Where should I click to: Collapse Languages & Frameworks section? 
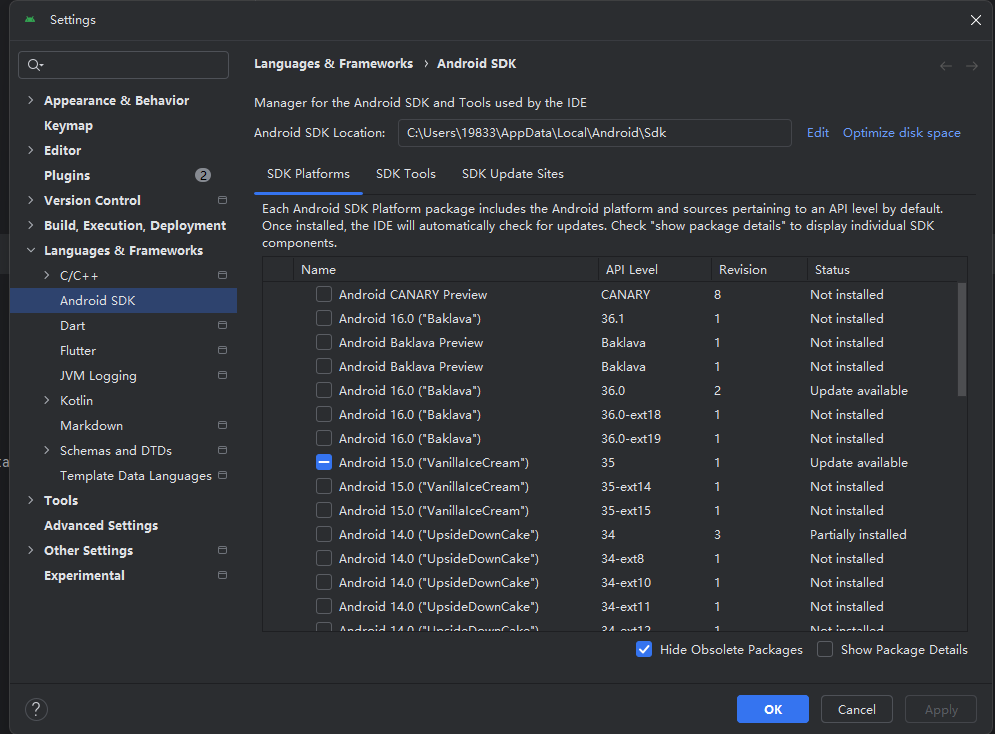click(x=30, y=250)
